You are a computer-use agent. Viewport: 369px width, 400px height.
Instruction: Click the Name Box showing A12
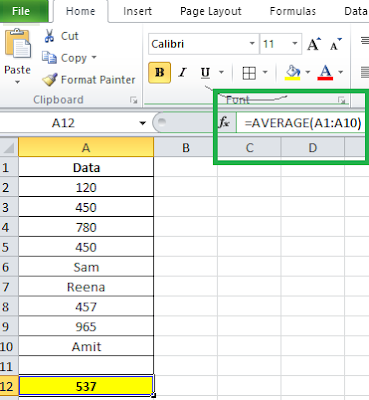tap(63, 123)
